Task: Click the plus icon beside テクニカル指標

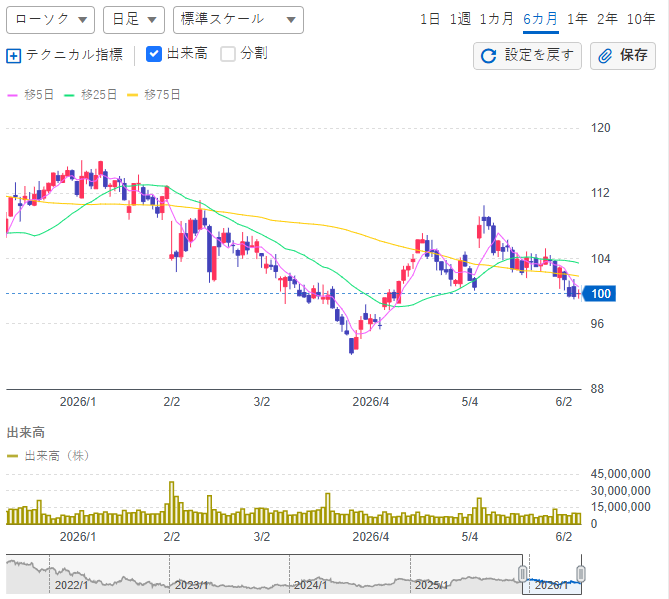Action: (x=13, y=55)
